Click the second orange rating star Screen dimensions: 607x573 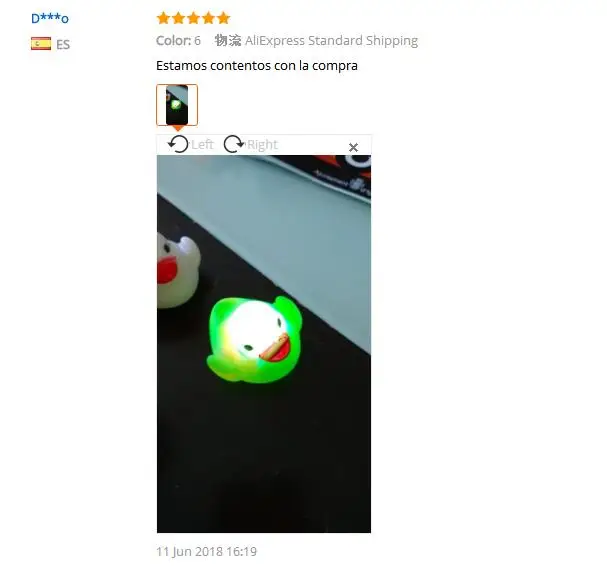(x=178, y=18)
